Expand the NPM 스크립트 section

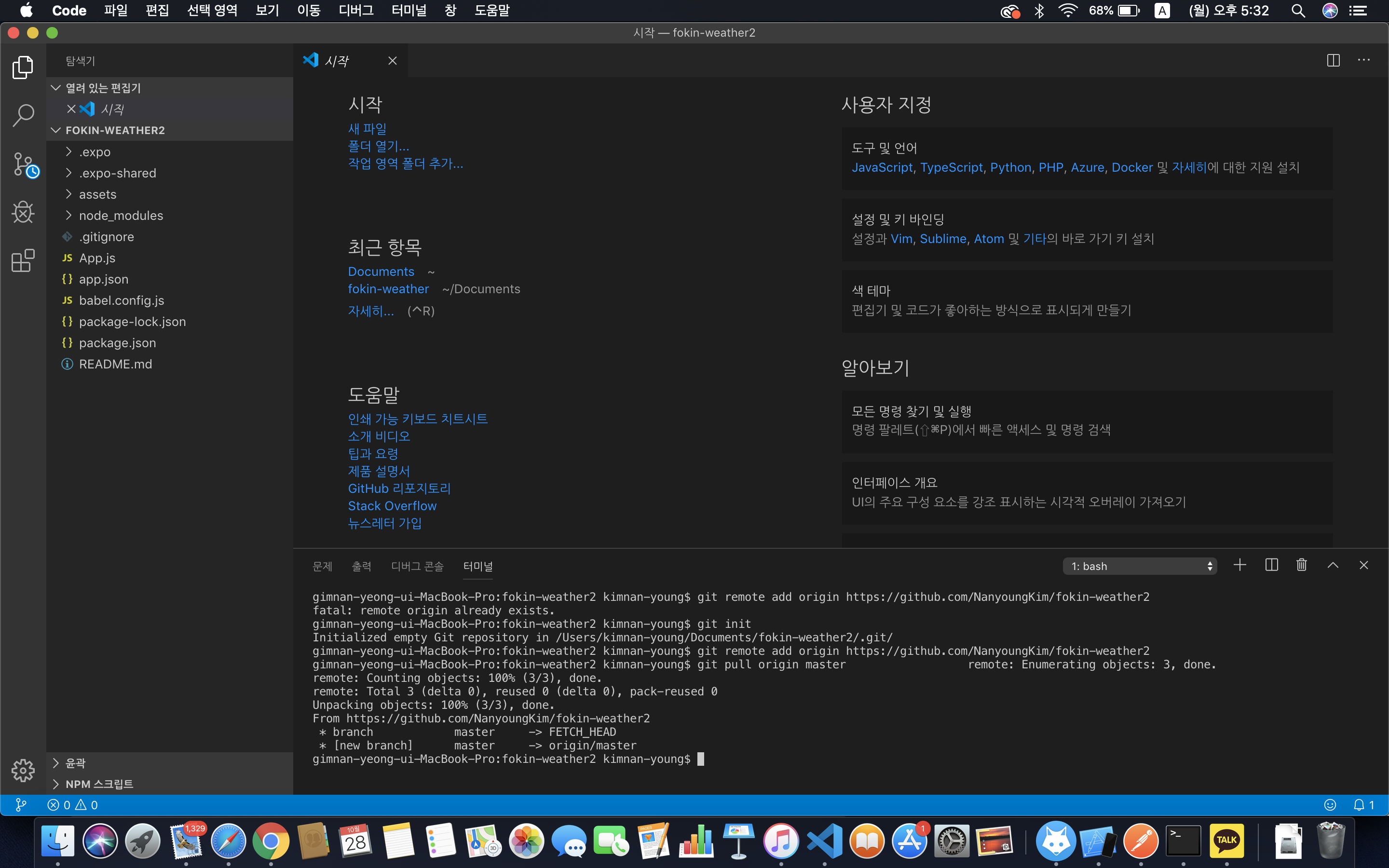[x=99, y=784]
